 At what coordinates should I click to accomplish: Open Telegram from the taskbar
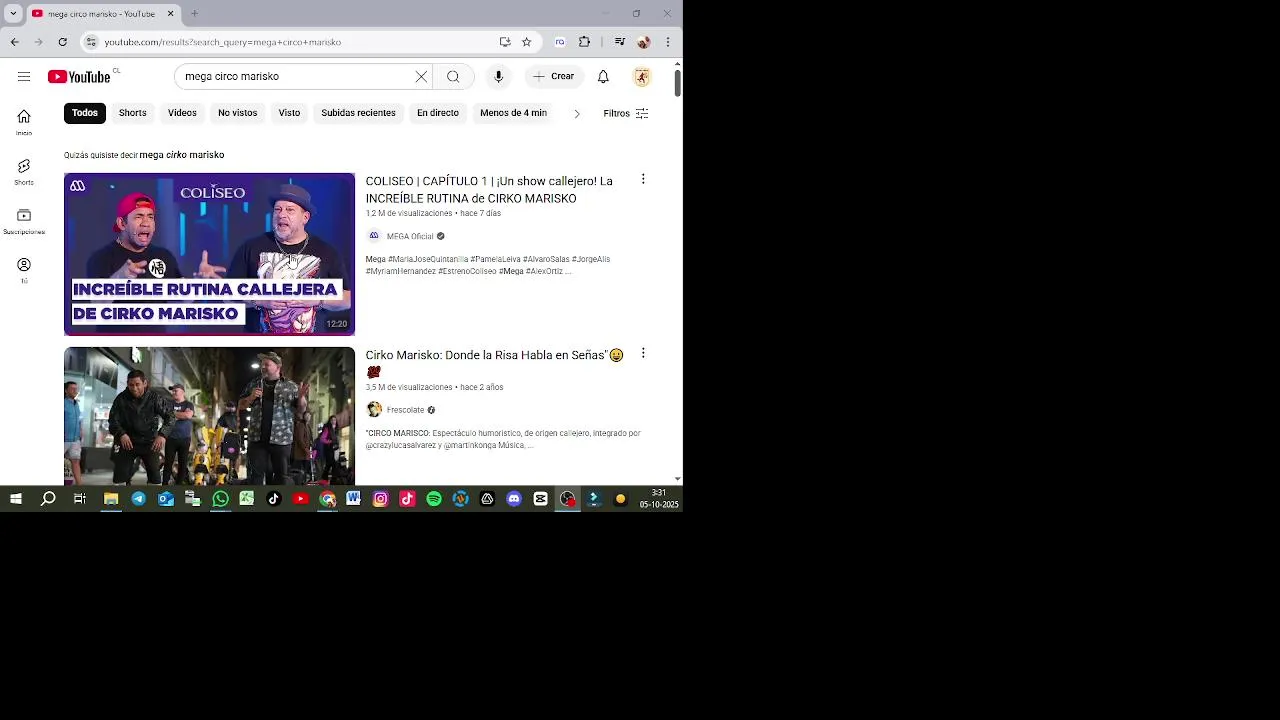click(x=138, y=499)
